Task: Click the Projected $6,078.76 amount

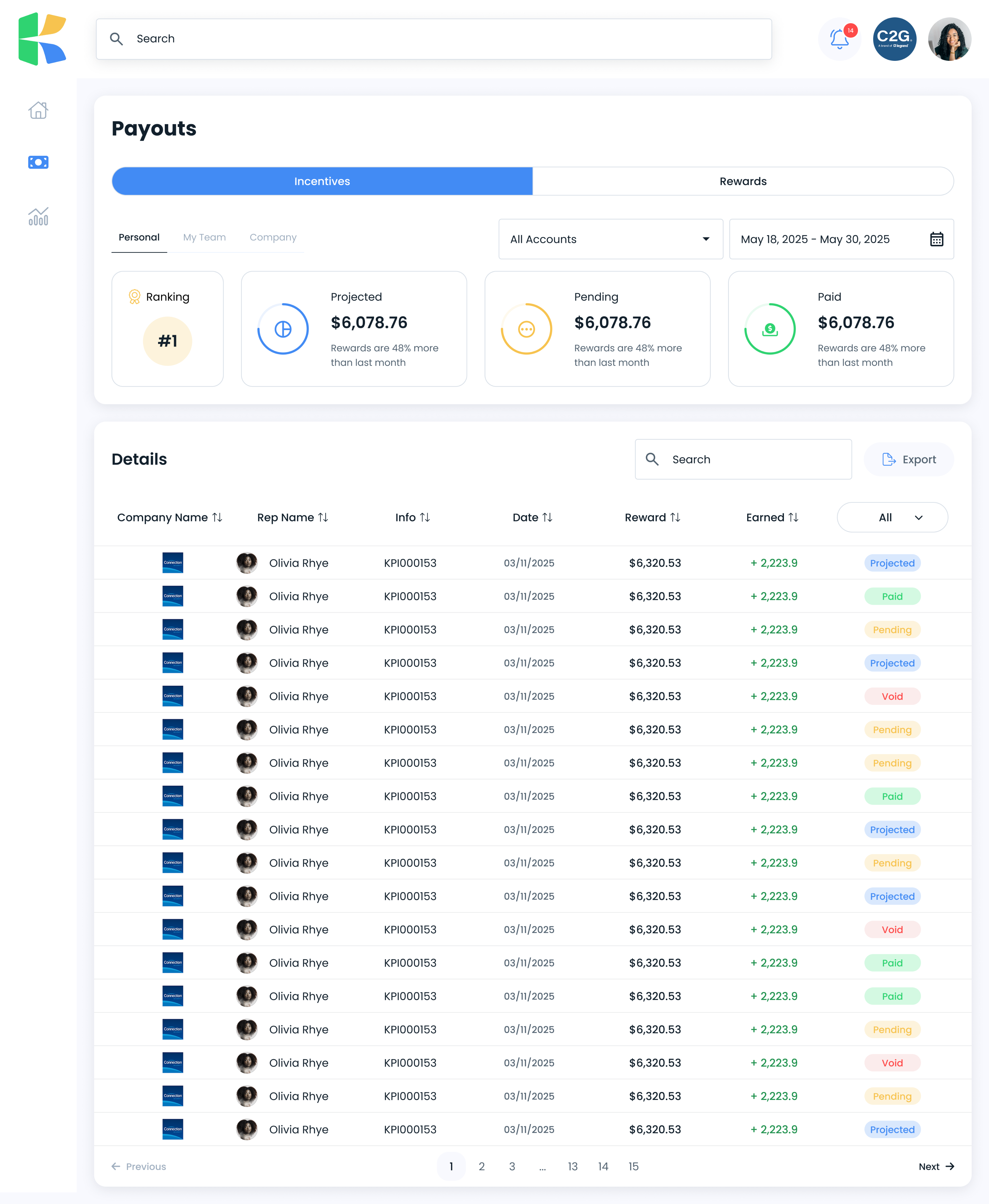Action: coord(369,322)
